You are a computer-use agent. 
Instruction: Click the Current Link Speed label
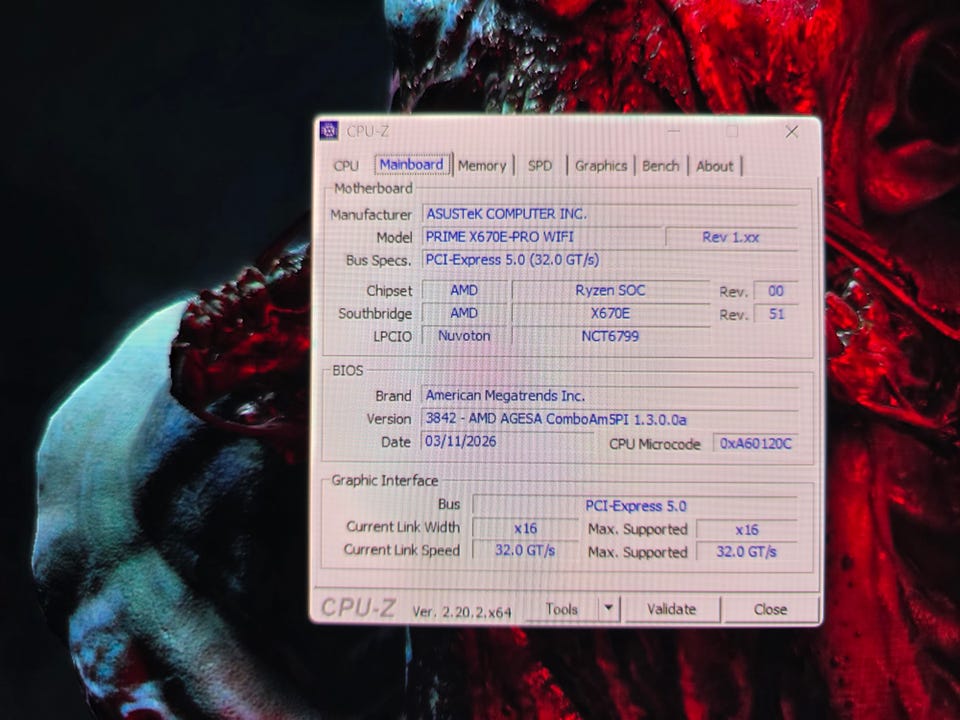[x=402, y=550]
